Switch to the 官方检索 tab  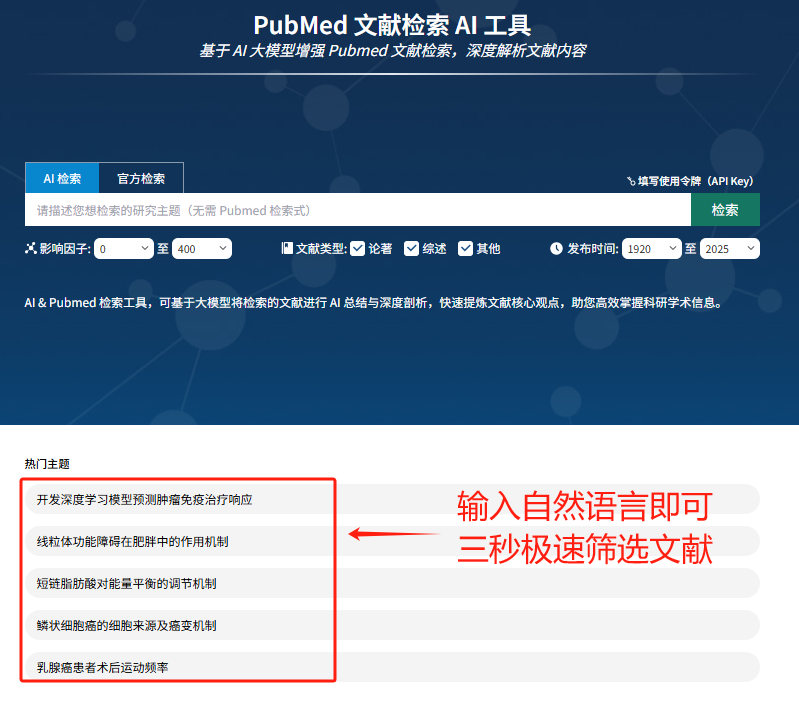point(141,178)
